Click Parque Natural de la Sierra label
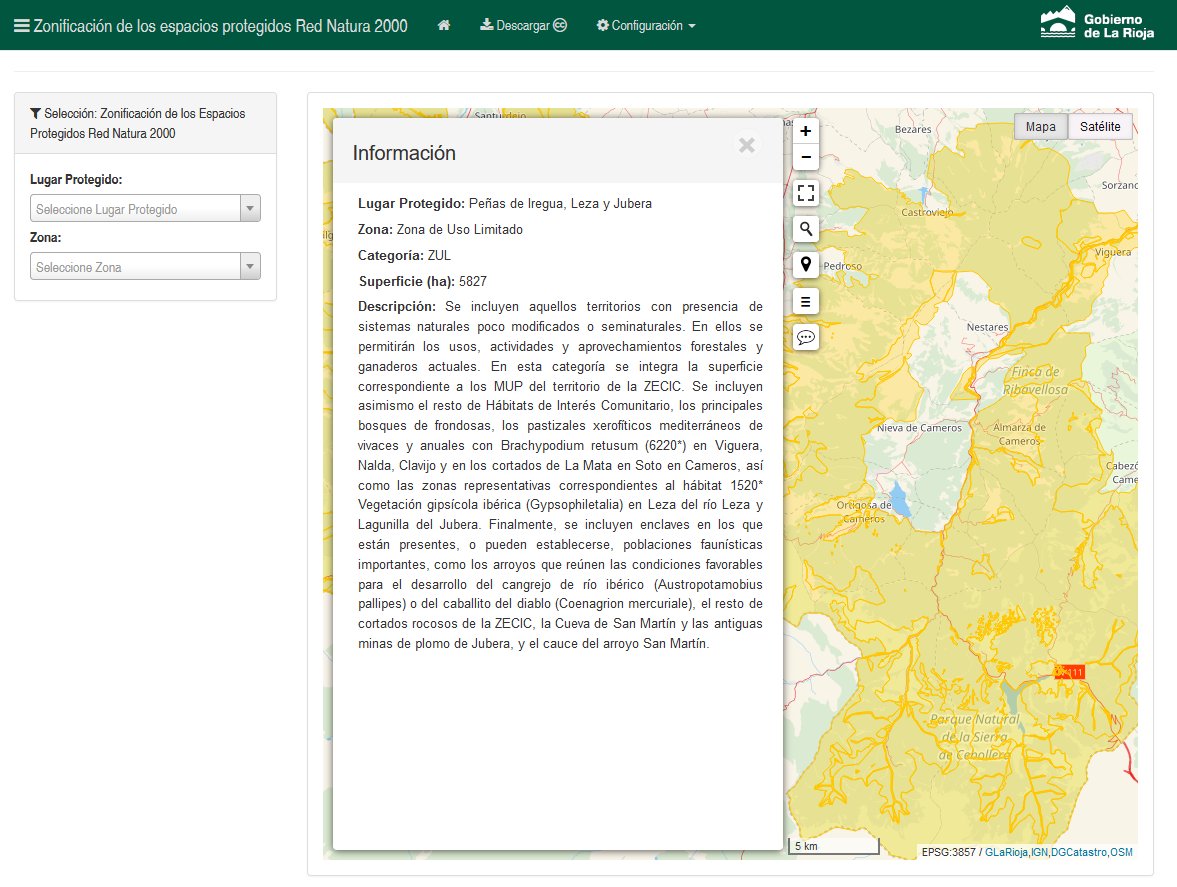 click(x=974, y=737)
